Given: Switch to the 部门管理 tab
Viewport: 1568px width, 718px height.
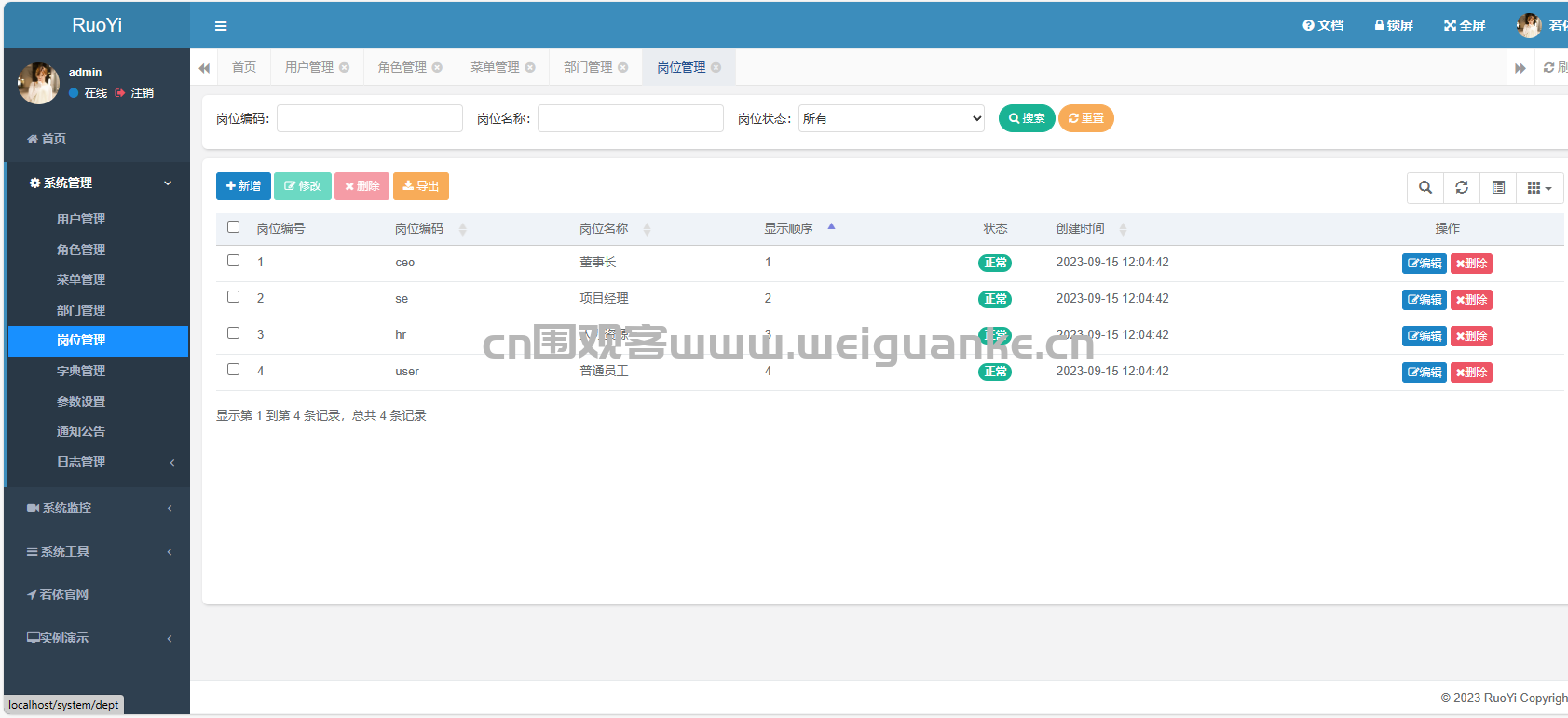Looking at the screenshot, I should [587, 68].
